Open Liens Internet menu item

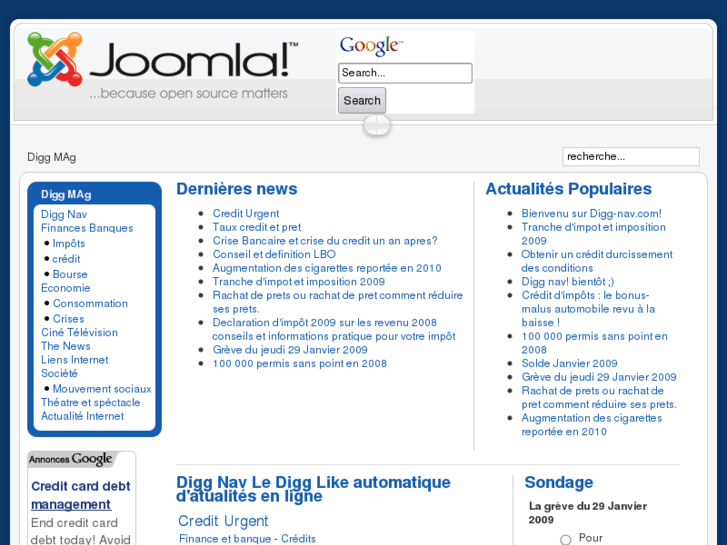click(x=74, y=359)
